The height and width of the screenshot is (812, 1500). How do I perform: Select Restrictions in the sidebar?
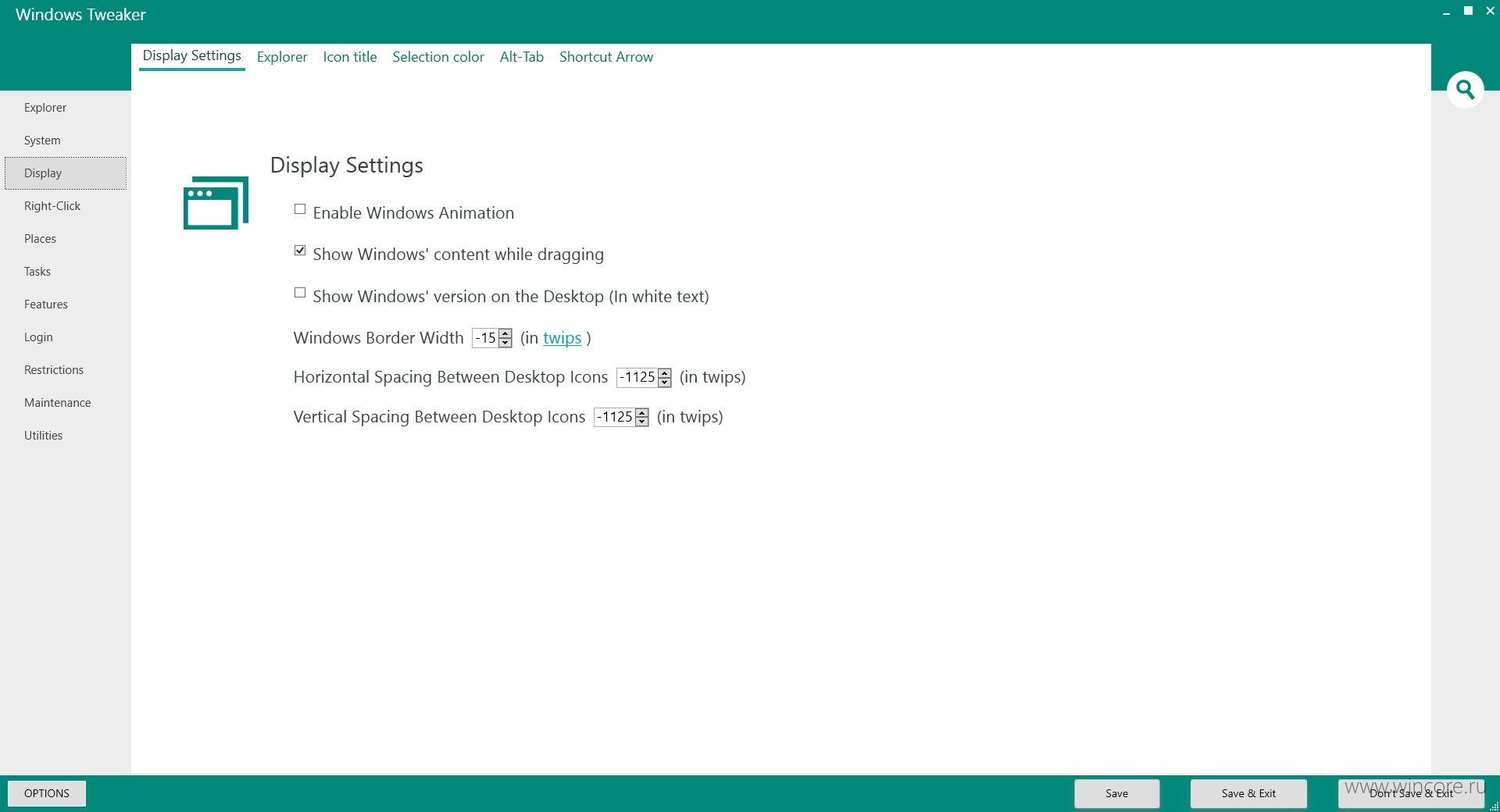pos(66,370)
